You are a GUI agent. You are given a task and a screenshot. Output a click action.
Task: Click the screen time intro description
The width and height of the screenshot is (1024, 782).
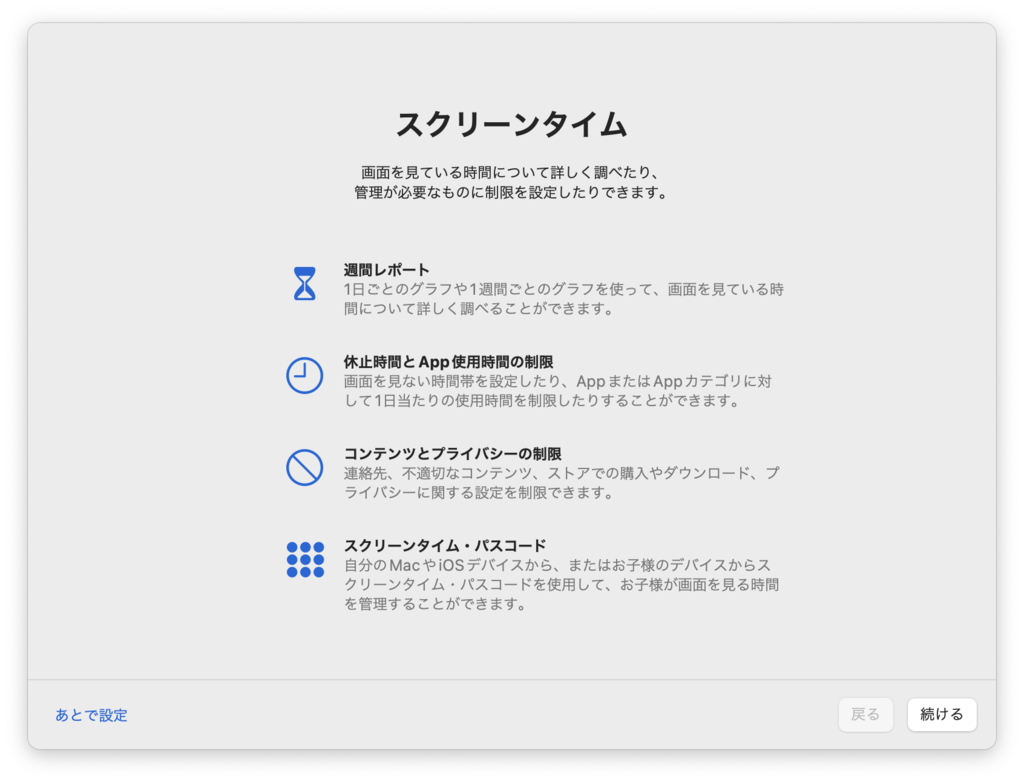pyautogui.click(x=512, y=182)
